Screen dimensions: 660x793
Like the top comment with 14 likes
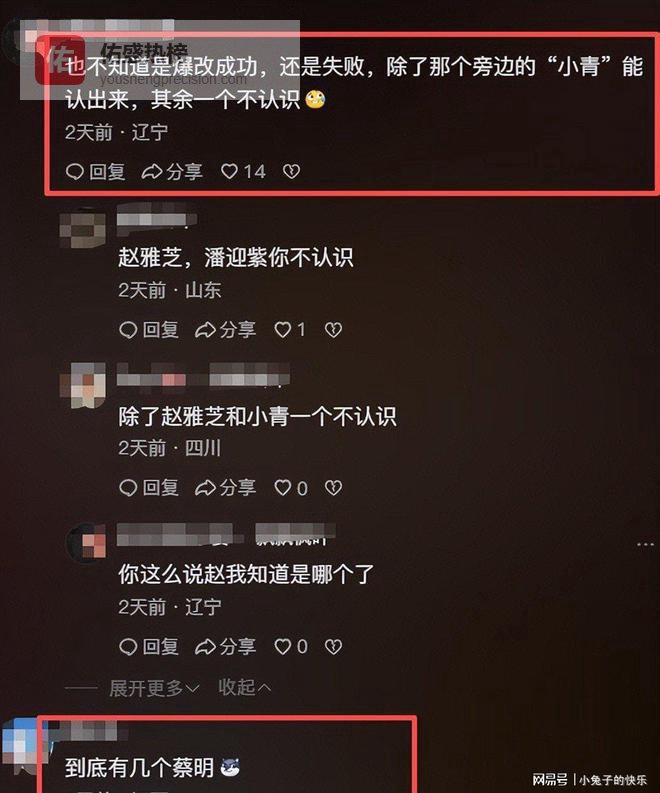click(x=243, y=171)
